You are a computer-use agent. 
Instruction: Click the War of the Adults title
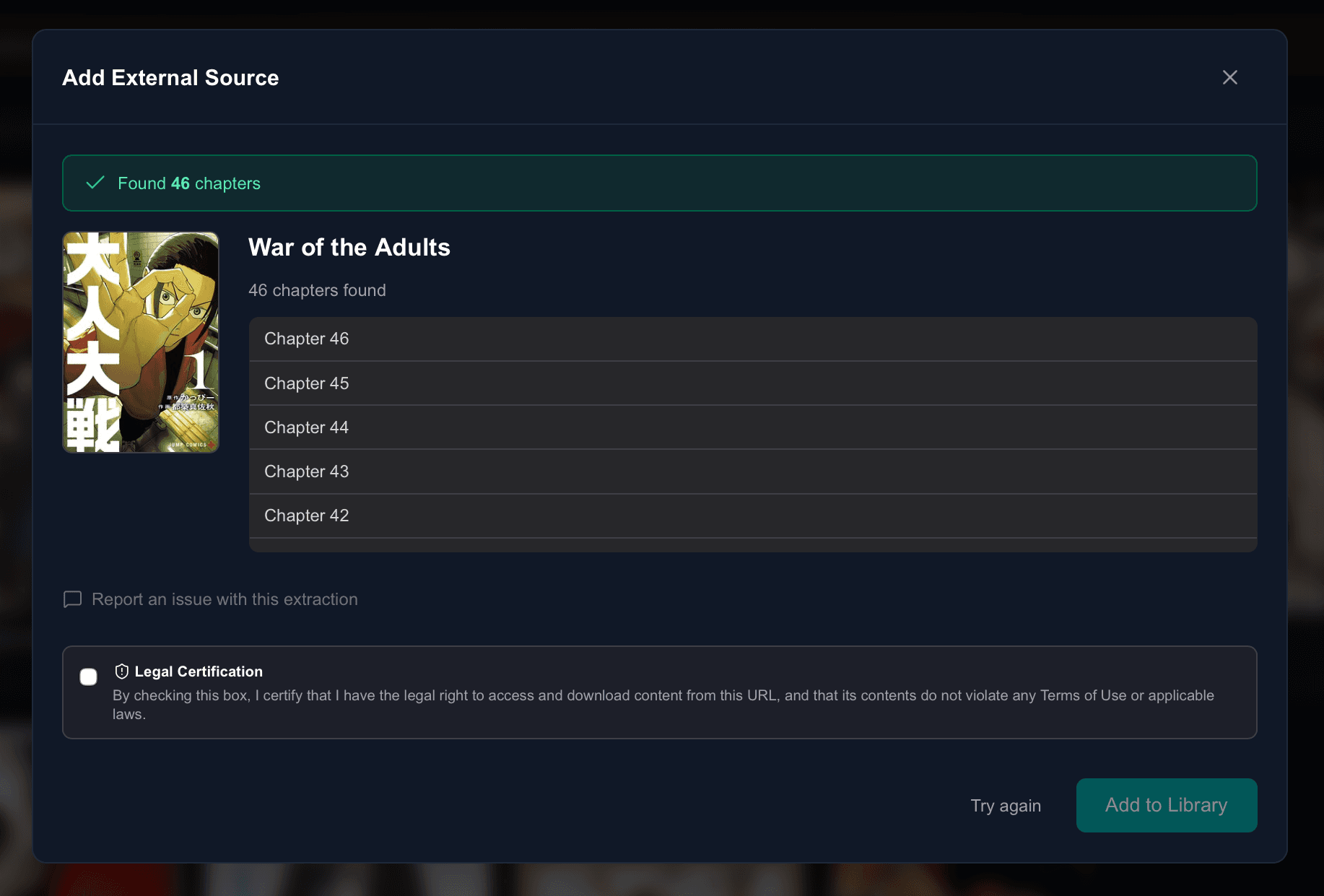coord(349,247)
